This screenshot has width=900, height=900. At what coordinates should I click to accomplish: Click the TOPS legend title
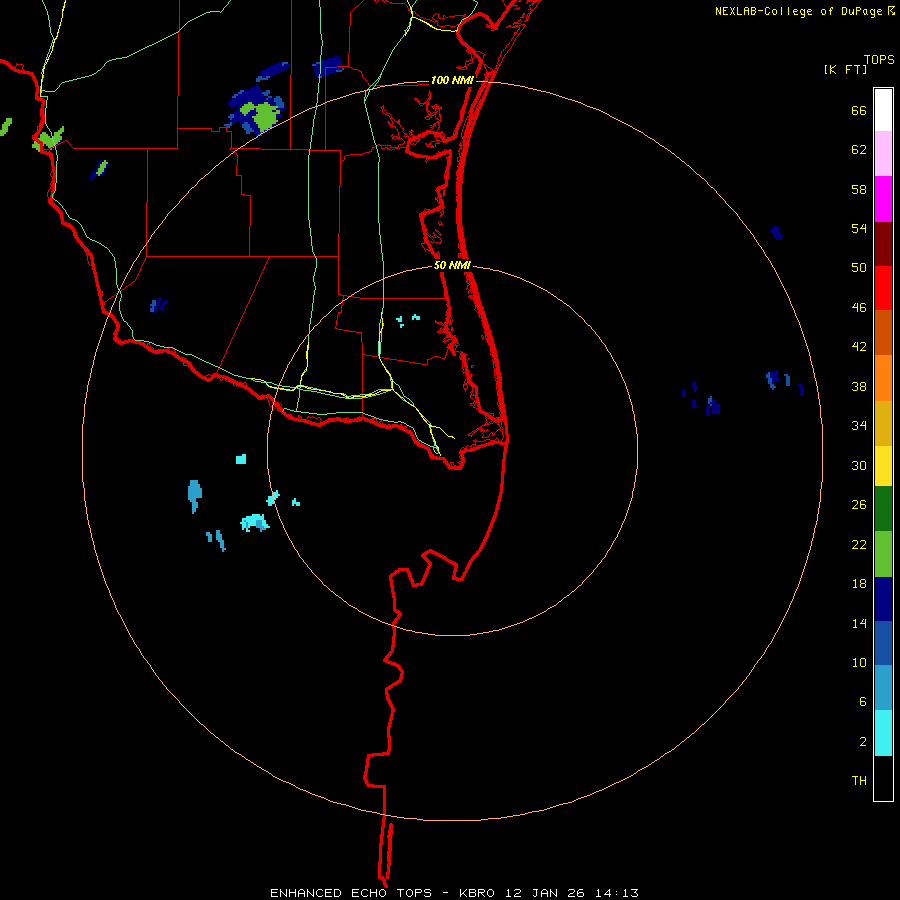879,59
